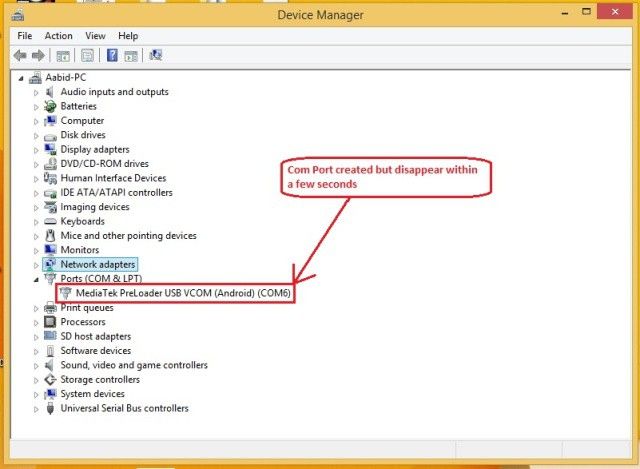
Task: Click the Back arrow toolbar icon
Action: point(20,55)
